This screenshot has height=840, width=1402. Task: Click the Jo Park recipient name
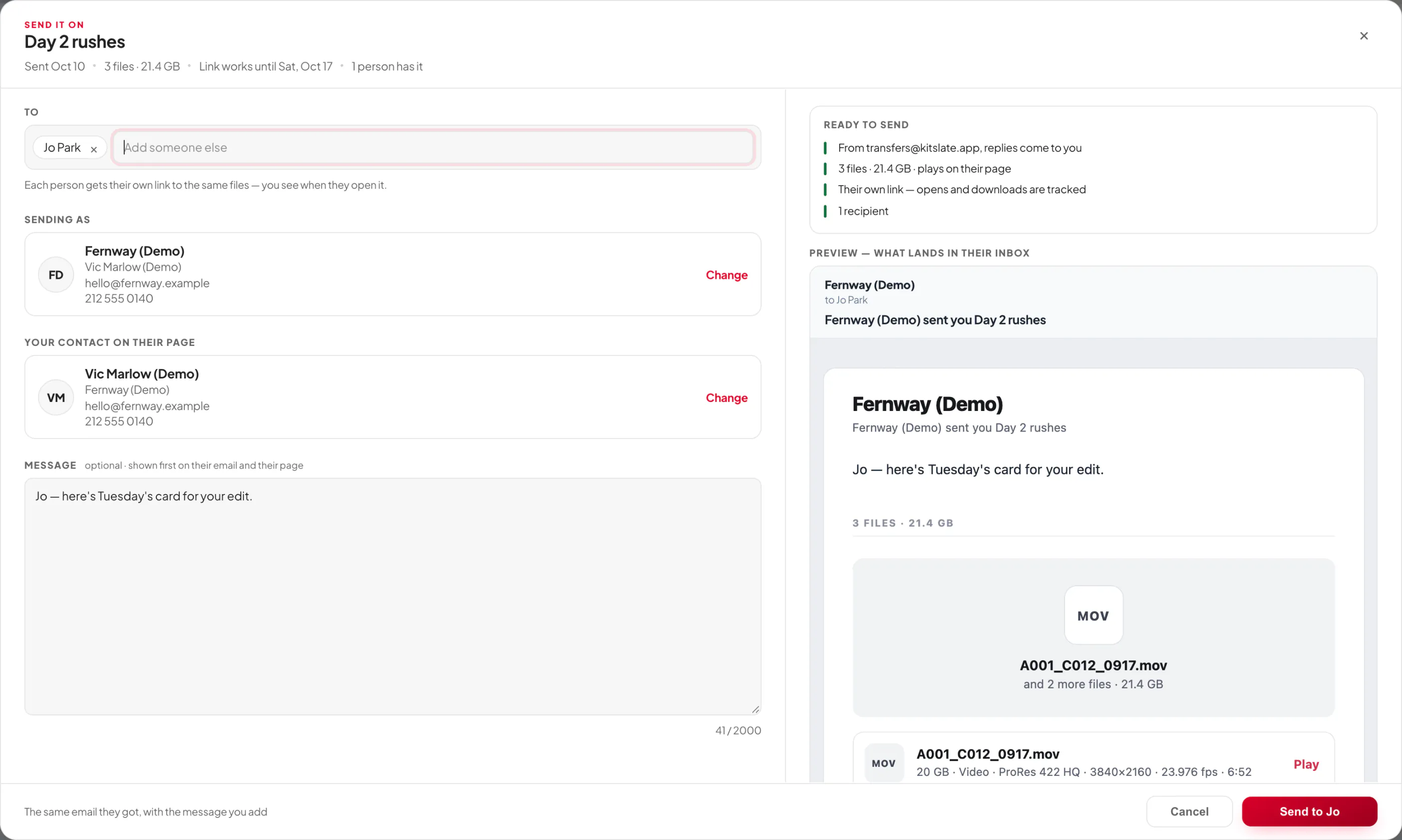click(62, 147)
